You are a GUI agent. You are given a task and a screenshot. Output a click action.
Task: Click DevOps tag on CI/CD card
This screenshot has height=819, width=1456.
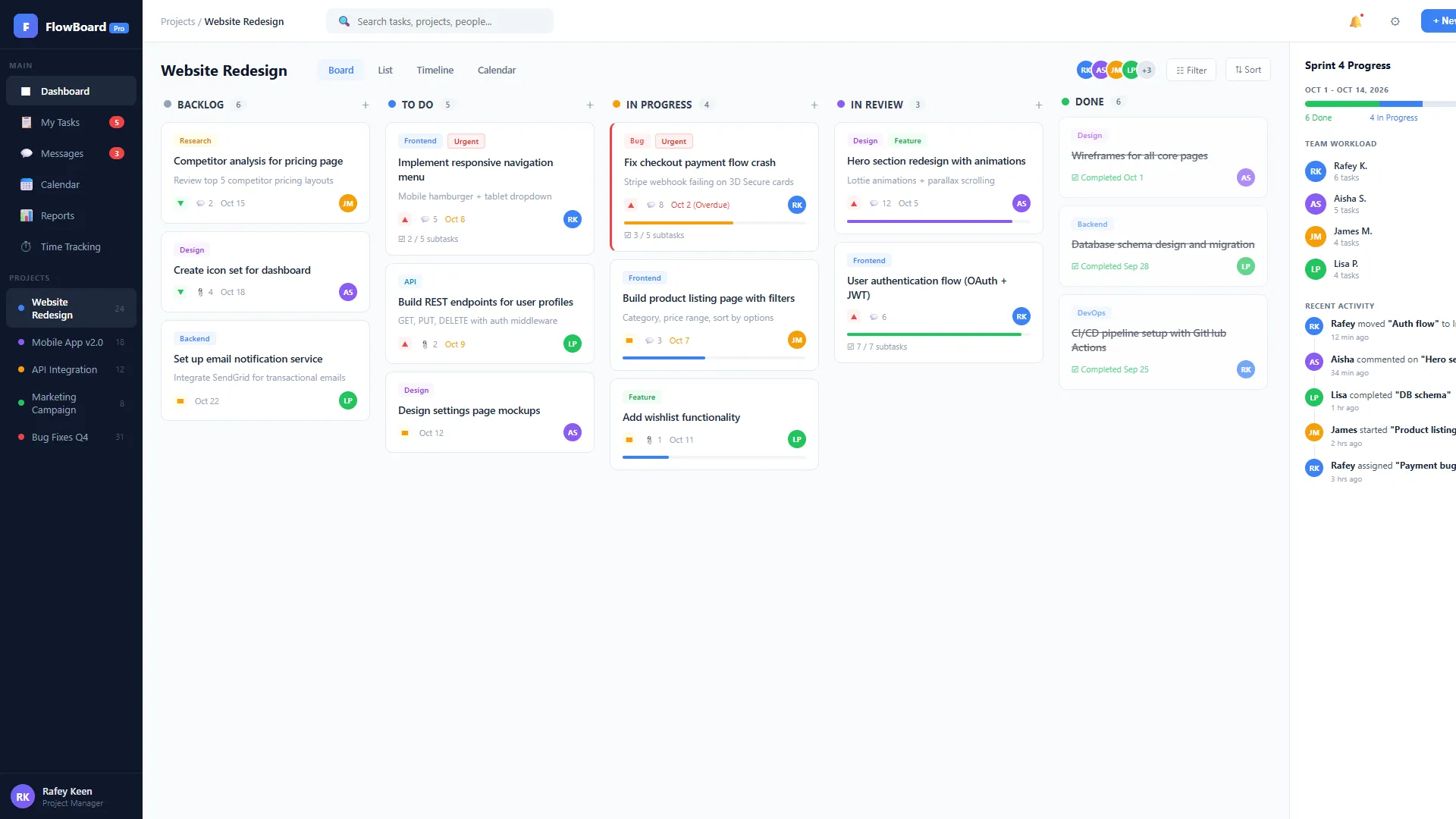tap(1091, 312)
